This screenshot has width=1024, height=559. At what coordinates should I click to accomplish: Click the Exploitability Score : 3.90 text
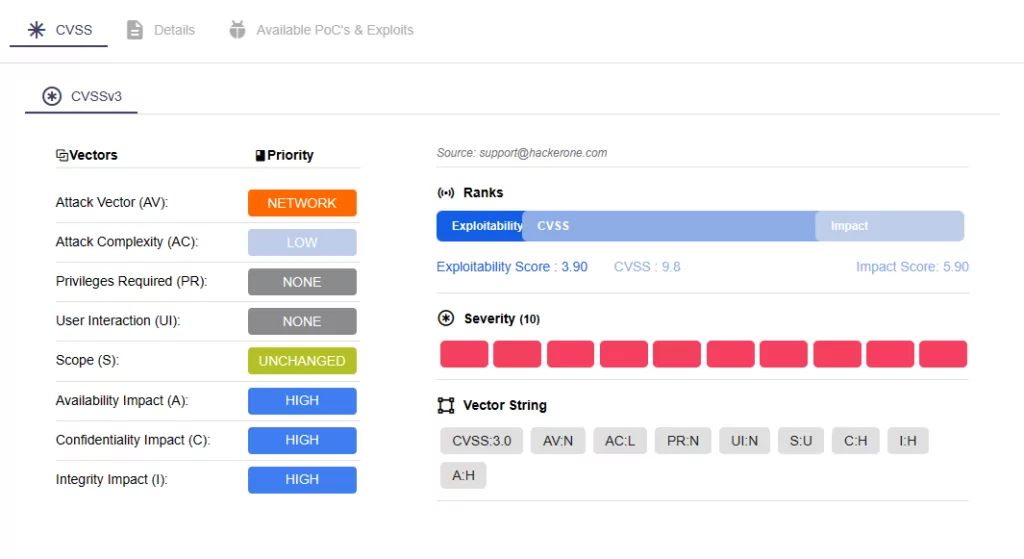(512, 267)
